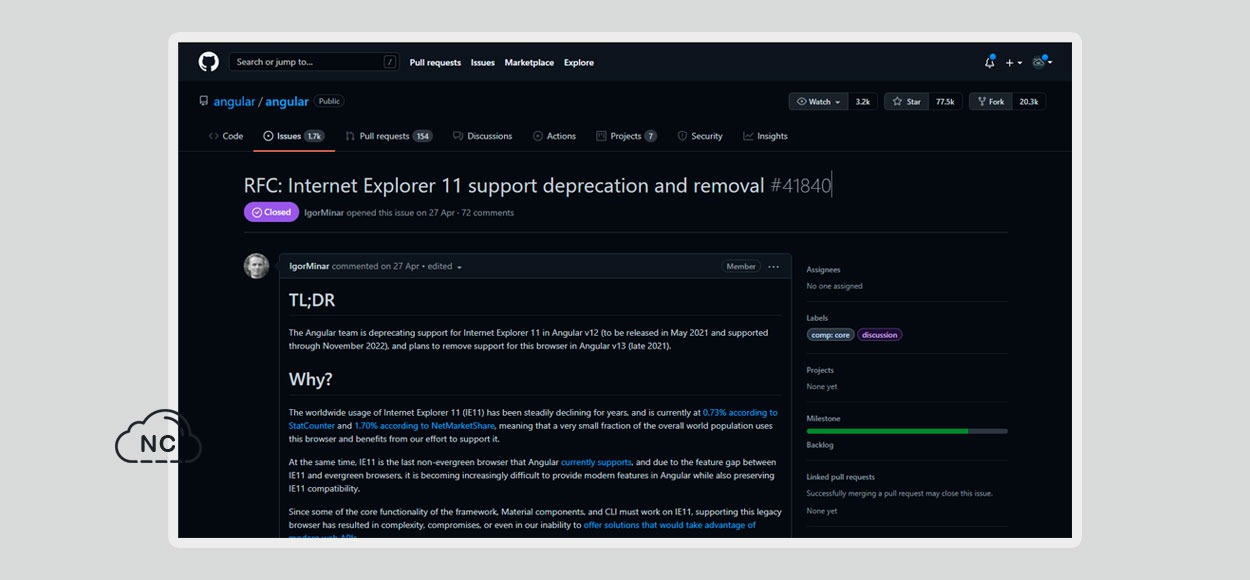Switch to the Pull requests repository tab

click(389, 136)
